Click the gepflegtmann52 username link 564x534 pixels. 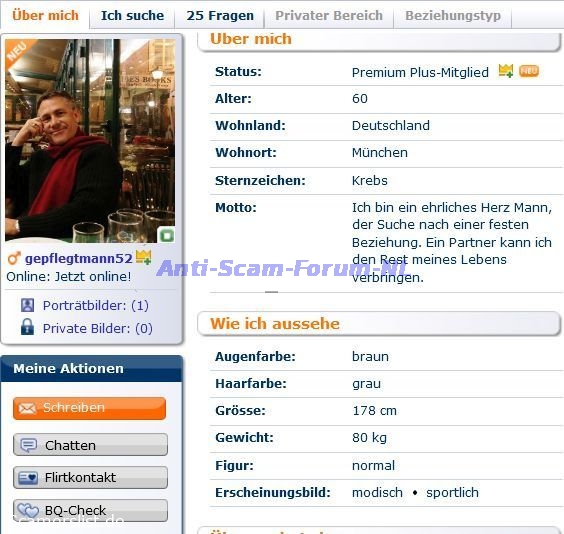click(x=79, y=258)
